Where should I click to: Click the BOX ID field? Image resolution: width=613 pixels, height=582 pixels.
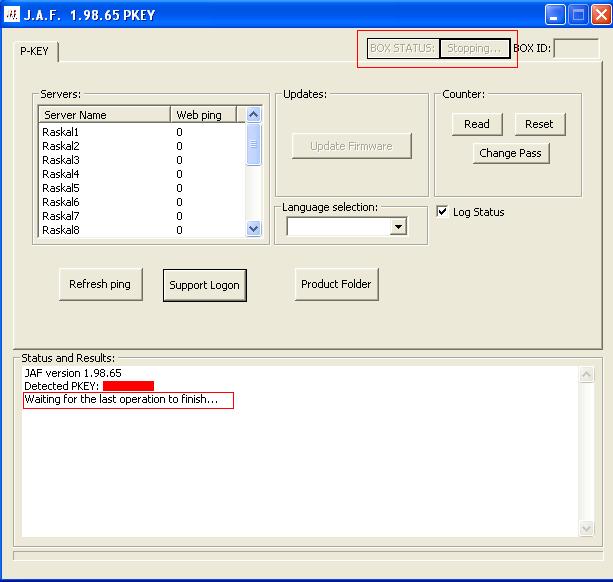tap(576, 48)
